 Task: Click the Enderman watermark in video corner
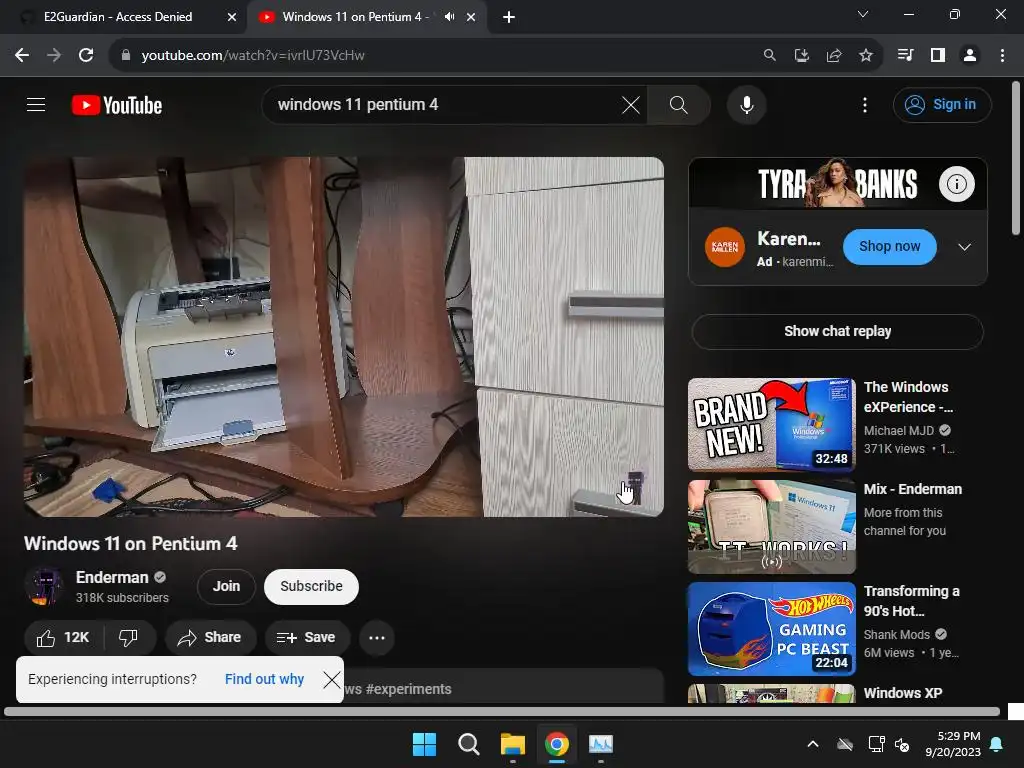point(635,487)
